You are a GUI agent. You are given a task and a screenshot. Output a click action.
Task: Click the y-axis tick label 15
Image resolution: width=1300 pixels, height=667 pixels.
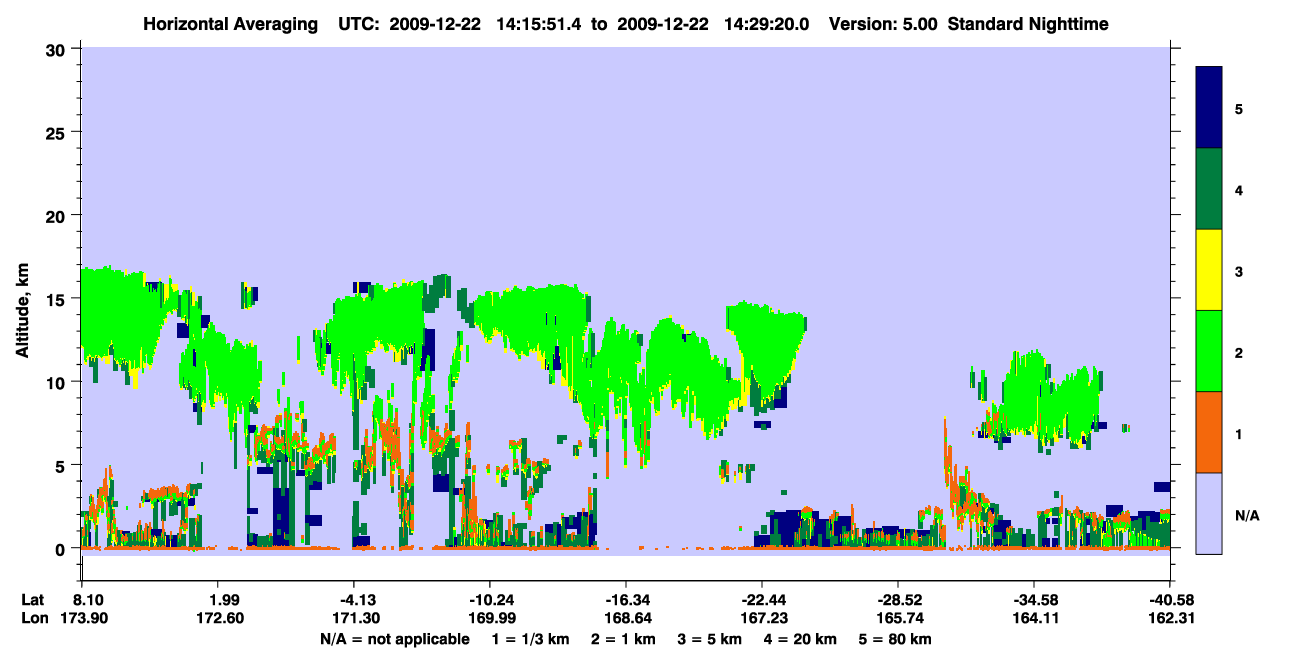tap(57, 298)
